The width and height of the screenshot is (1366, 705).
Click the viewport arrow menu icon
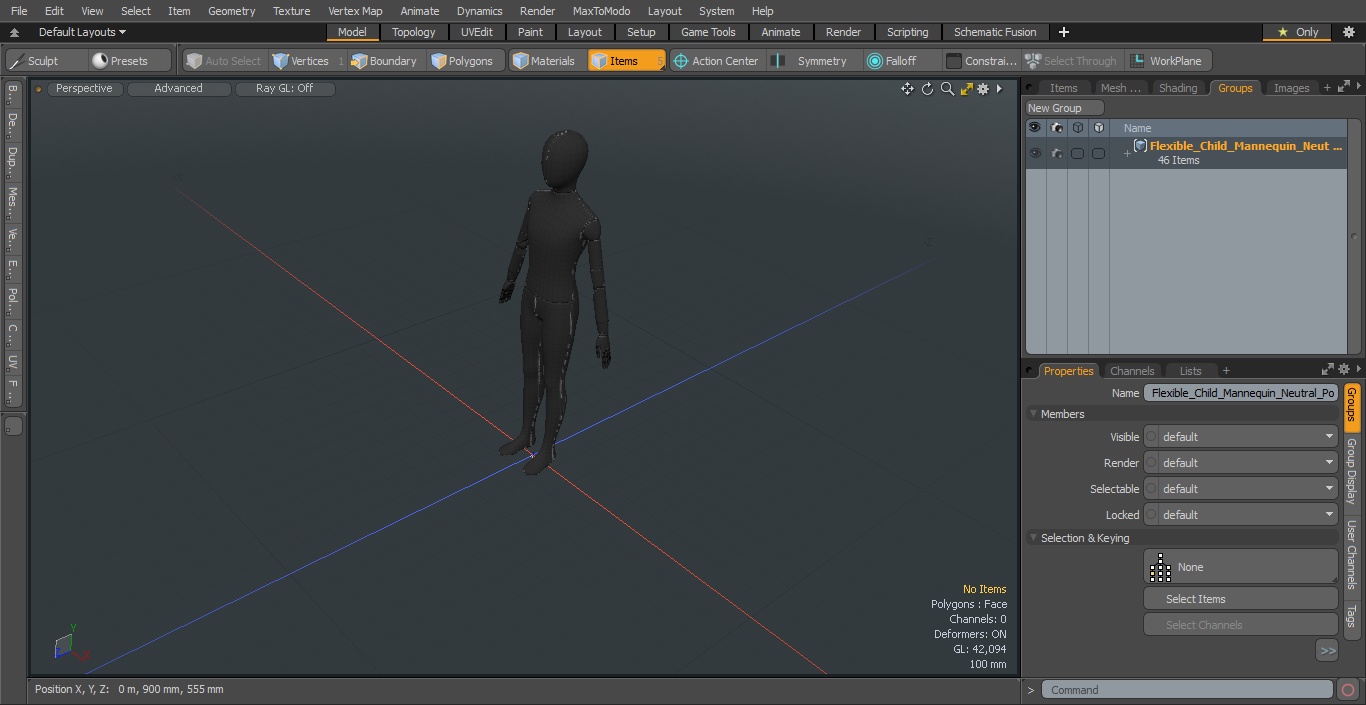(999, 89)
